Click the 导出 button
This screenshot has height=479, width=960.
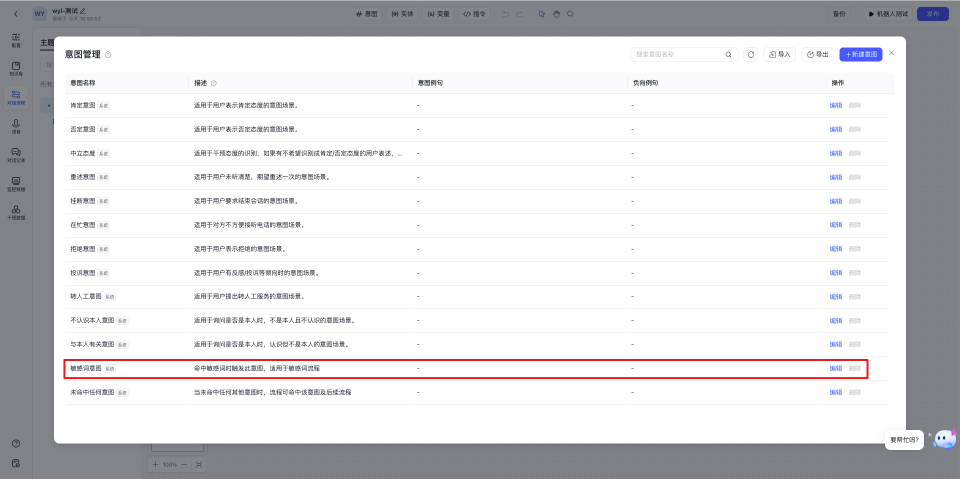tap(817, 54)
